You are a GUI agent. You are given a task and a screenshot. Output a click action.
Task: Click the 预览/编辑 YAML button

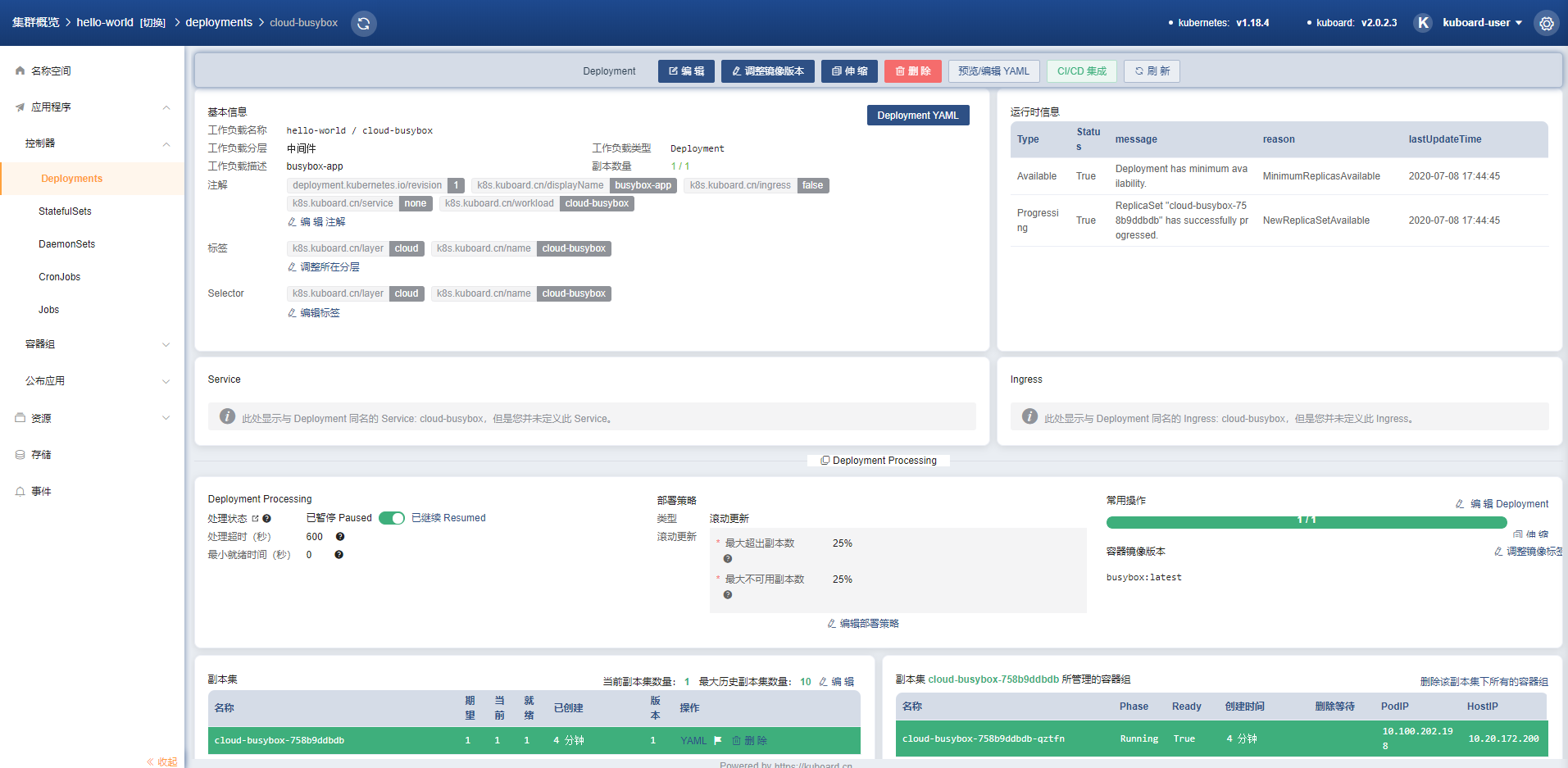pos(994,71)
